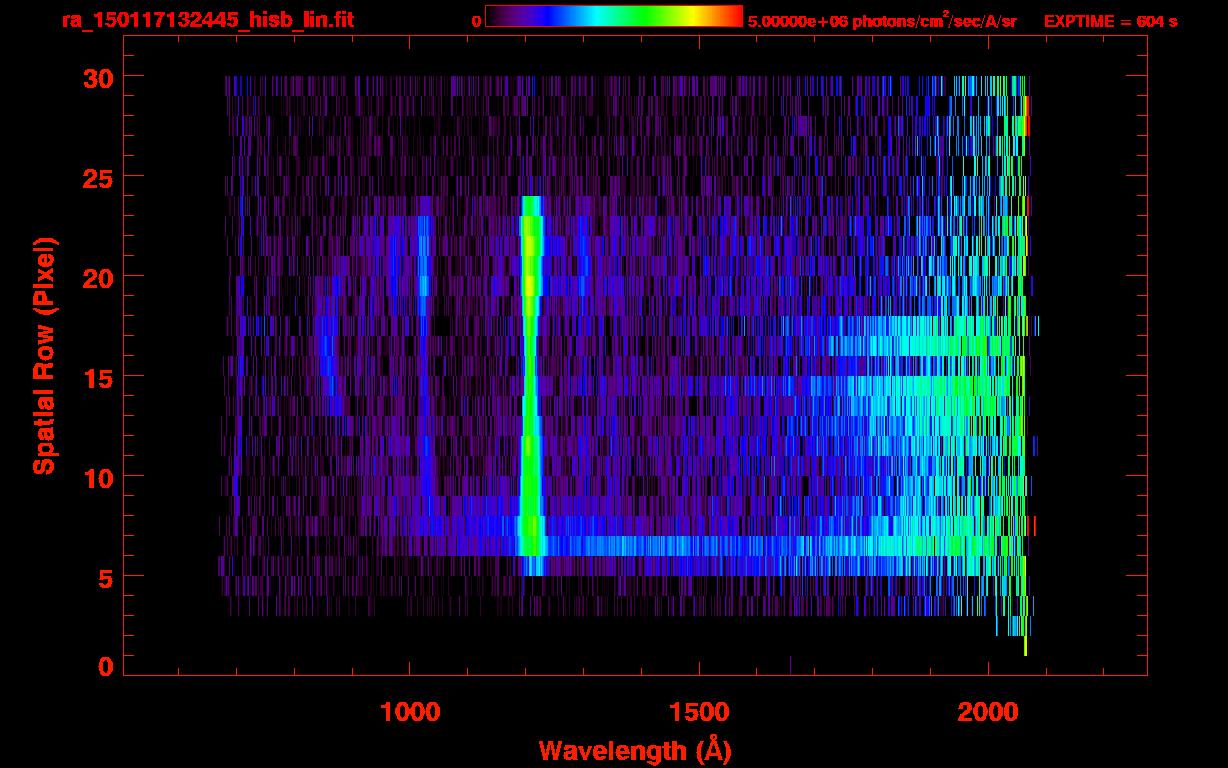Click the red end of the color bar

(x=734, y=17)
